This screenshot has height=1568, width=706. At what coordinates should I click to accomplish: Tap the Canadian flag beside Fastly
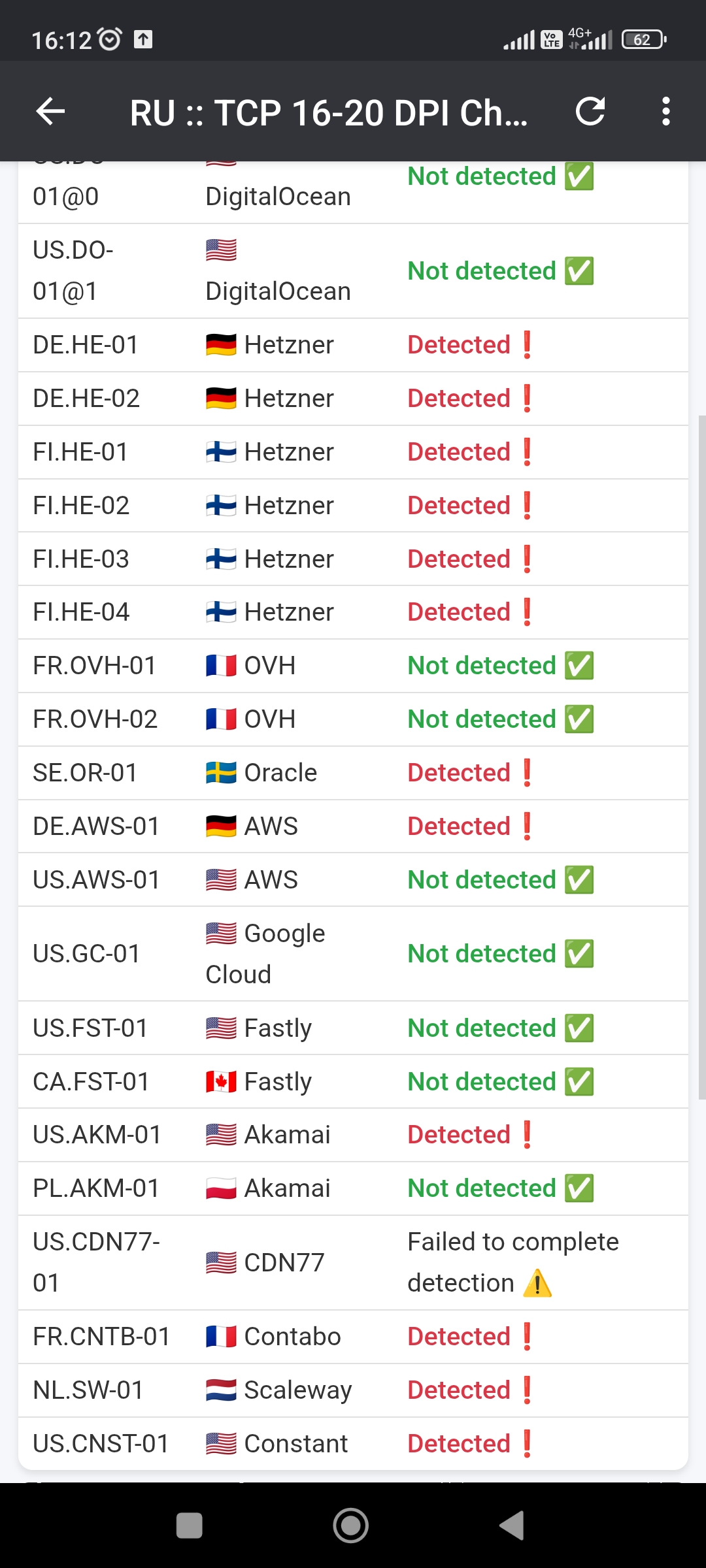(x=221, y=1082)
